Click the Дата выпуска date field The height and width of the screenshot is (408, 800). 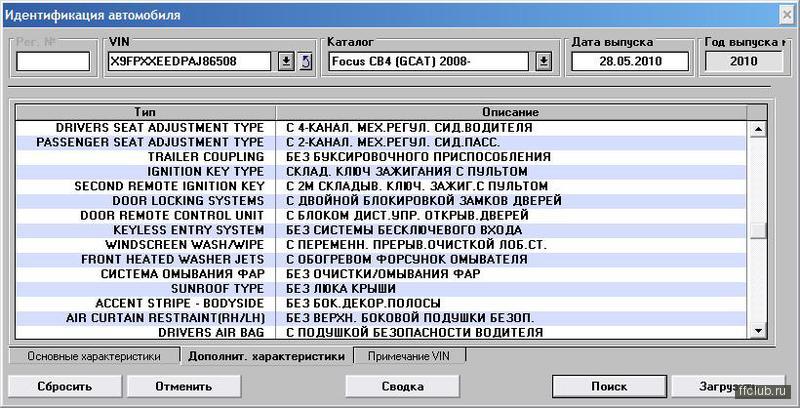[630, 62]
